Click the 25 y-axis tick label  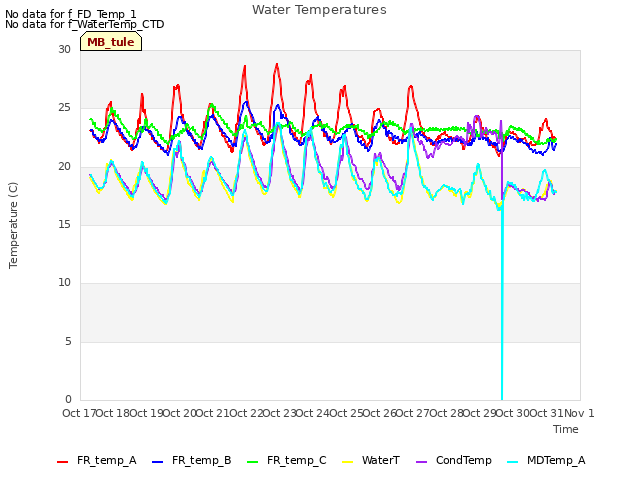[x=64, y=108]
